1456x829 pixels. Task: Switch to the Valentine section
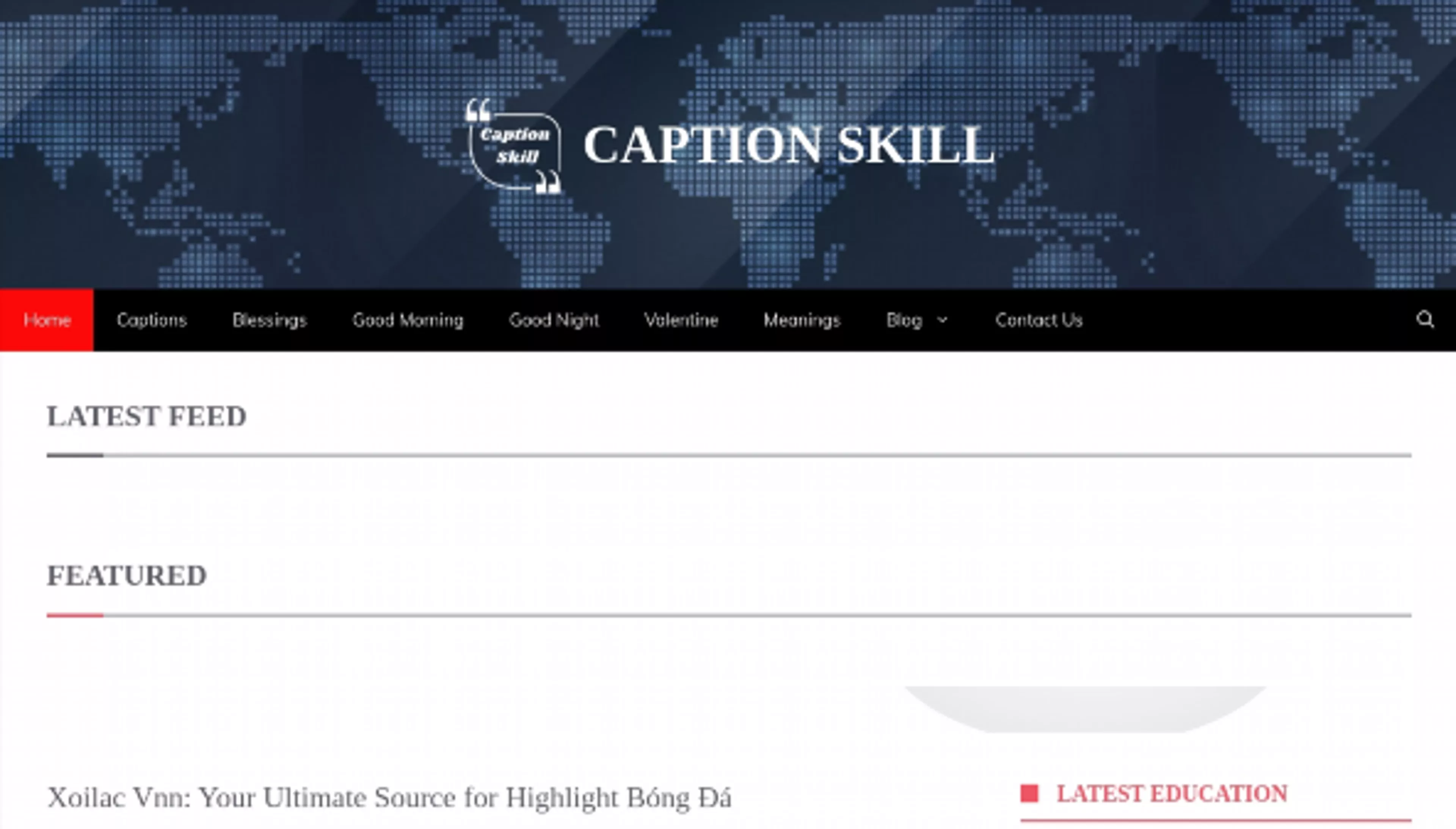pos(681,319)
